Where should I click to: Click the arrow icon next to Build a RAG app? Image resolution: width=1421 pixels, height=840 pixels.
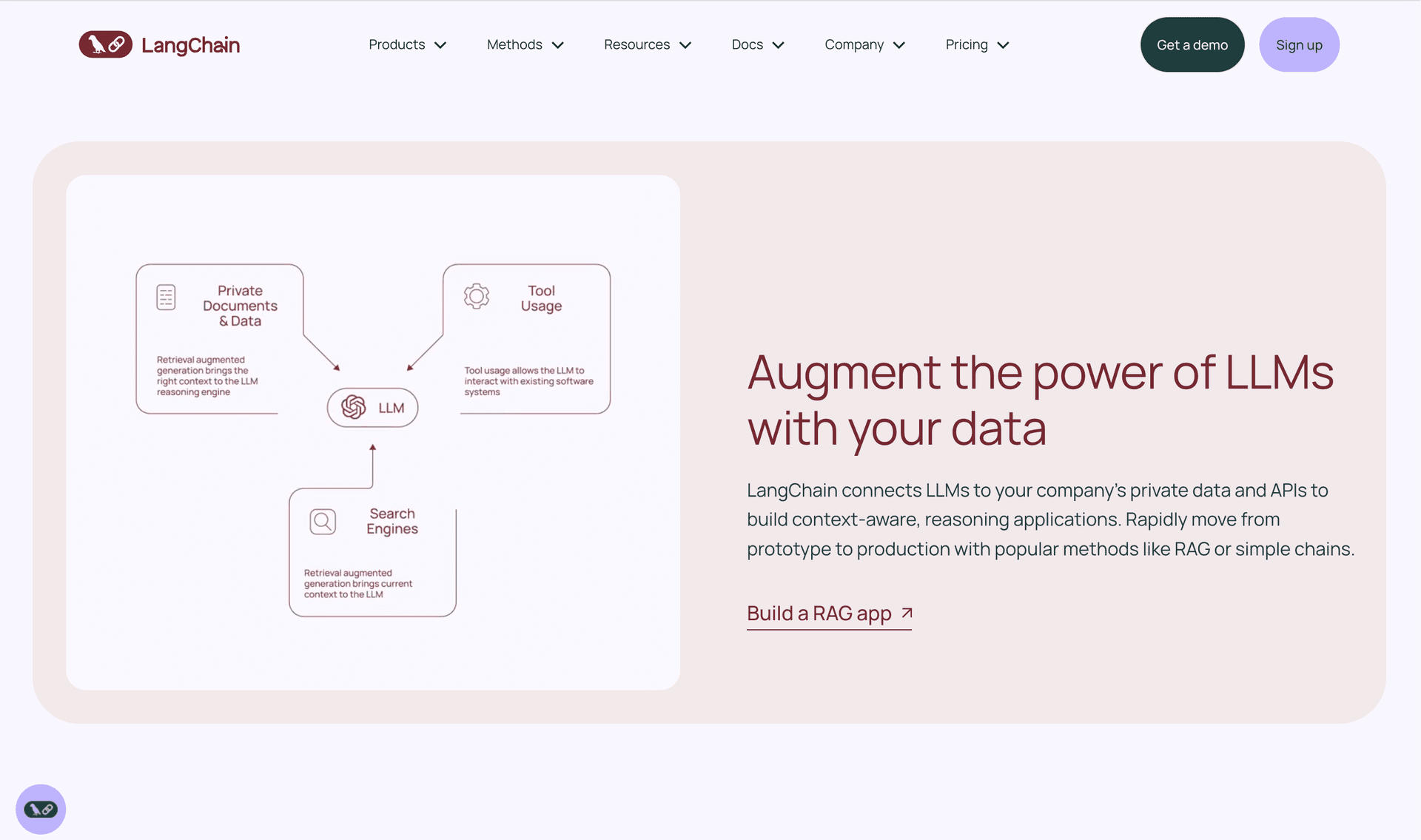click(x=905, y=612)
